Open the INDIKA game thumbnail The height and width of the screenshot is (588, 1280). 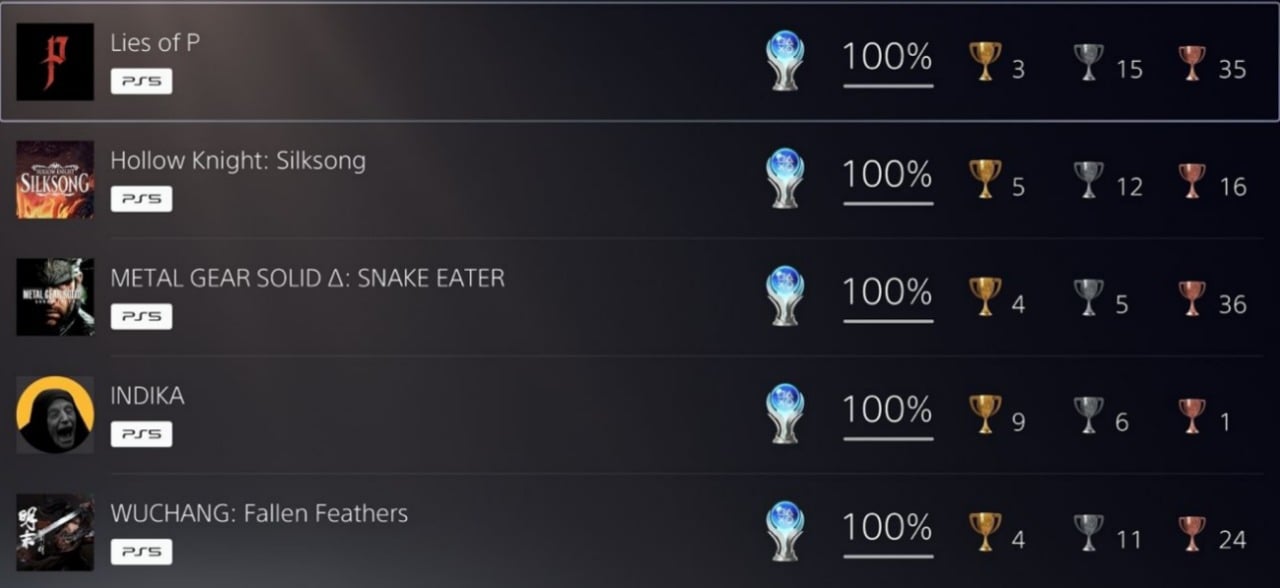(x=55, y=414)
